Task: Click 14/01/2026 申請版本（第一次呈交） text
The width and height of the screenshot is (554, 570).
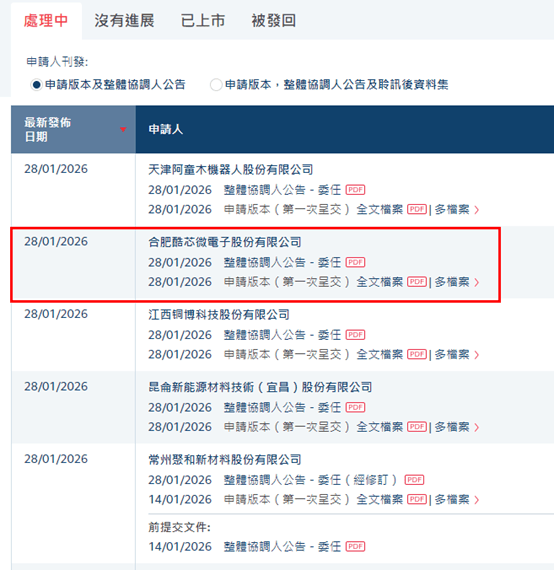Action: 249,499
